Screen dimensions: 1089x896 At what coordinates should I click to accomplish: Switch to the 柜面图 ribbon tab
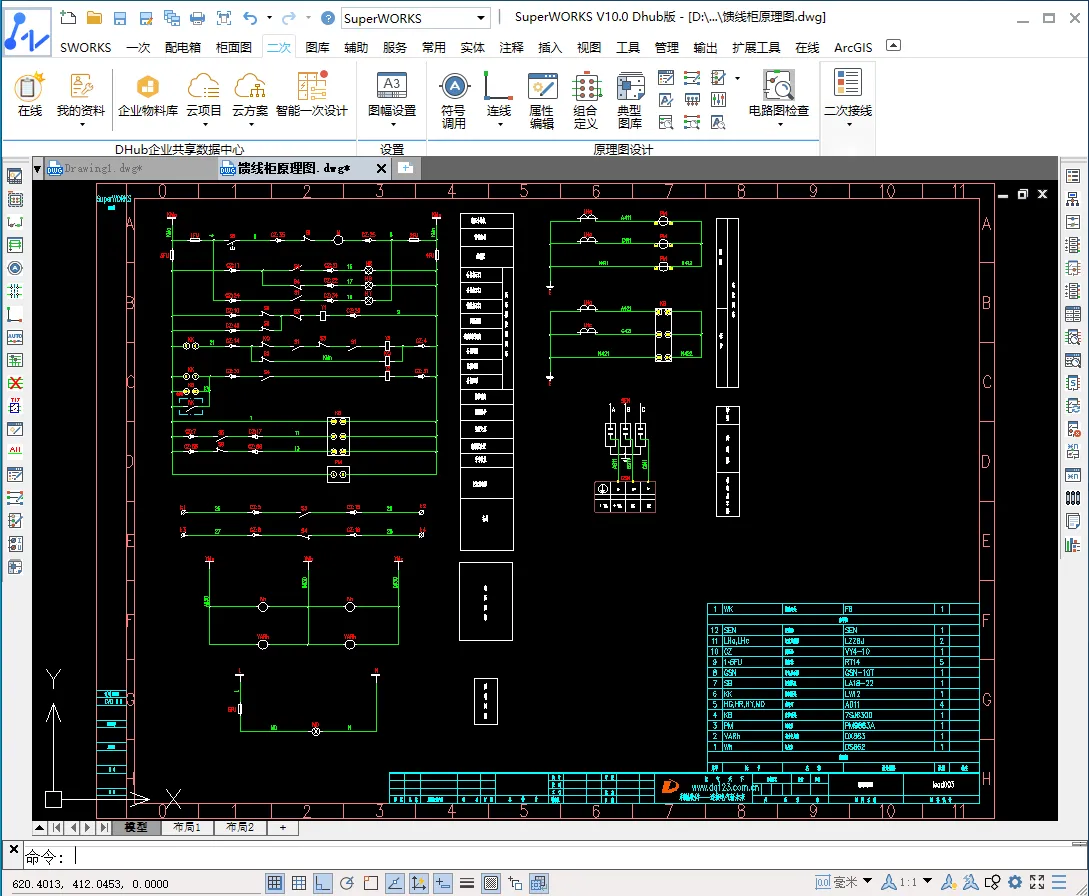pyautogui.click(x=234, y=47)
